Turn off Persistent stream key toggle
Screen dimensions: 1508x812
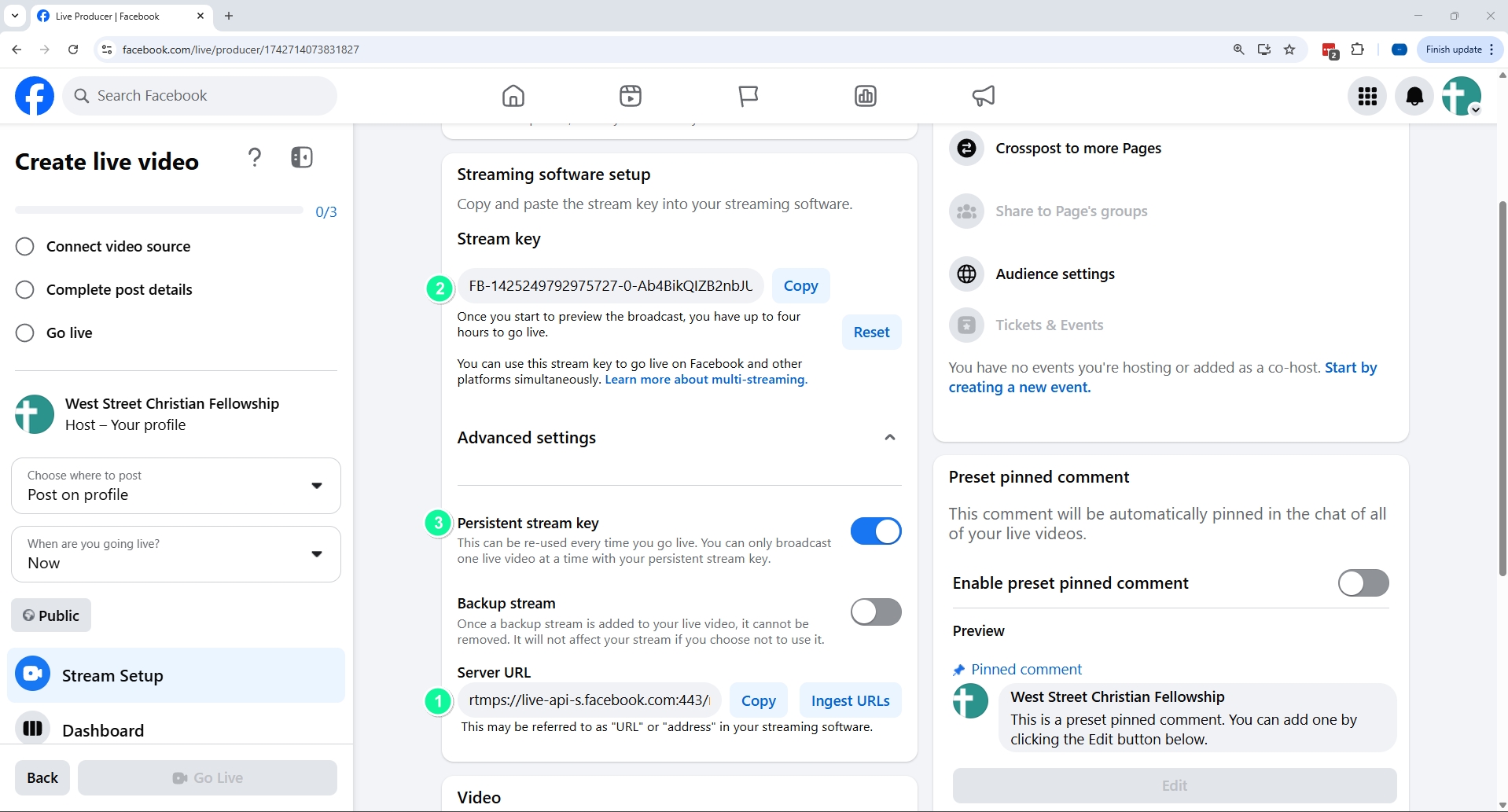pyautogui.click(x=876, y=531)
